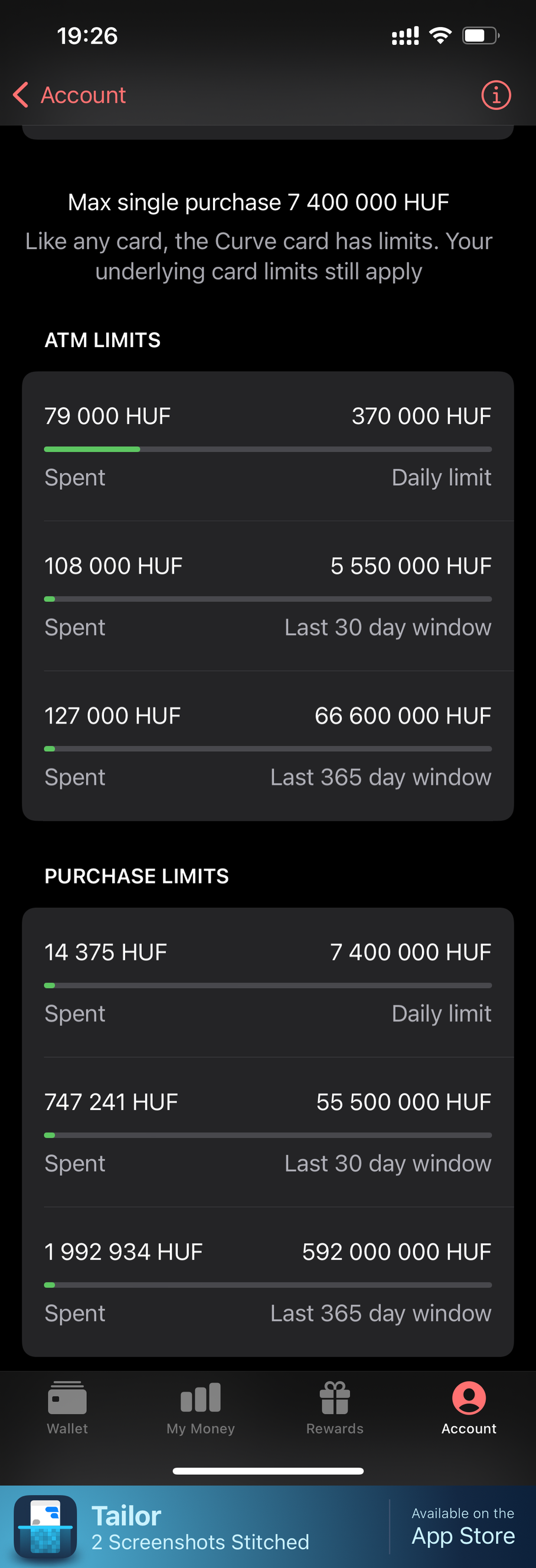Tap the Rewards gift icon

pos(334,1397)
